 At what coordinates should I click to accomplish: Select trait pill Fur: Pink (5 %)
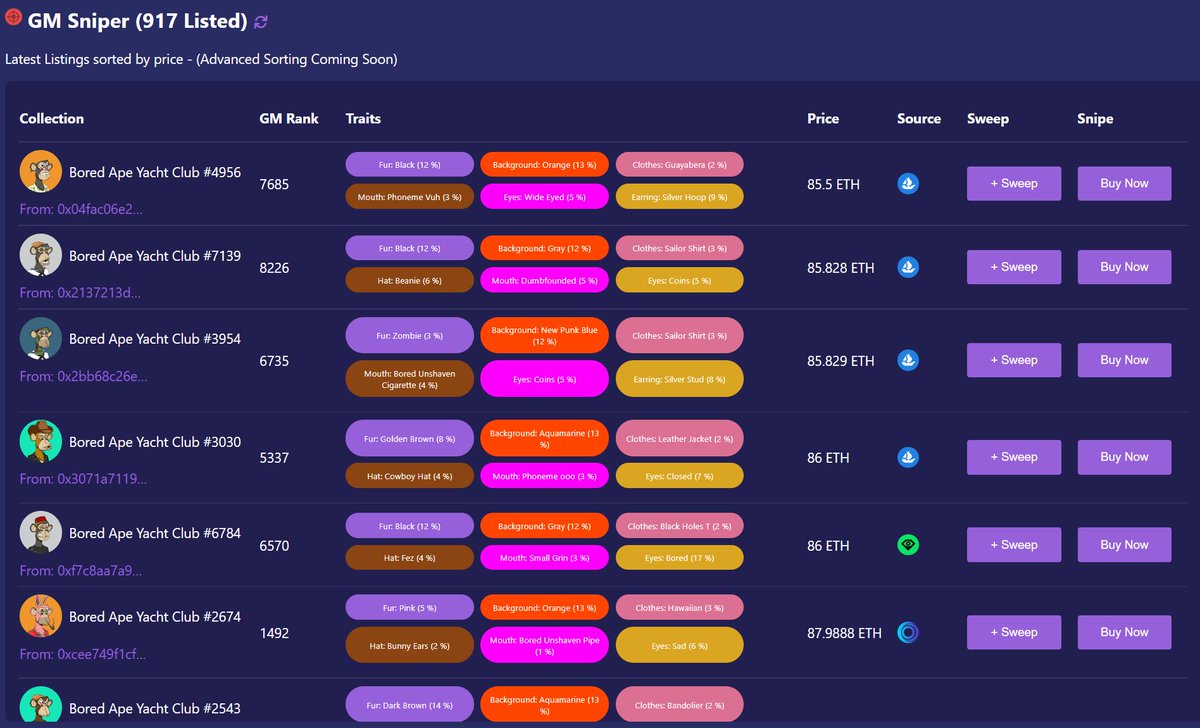pos(409,608)
